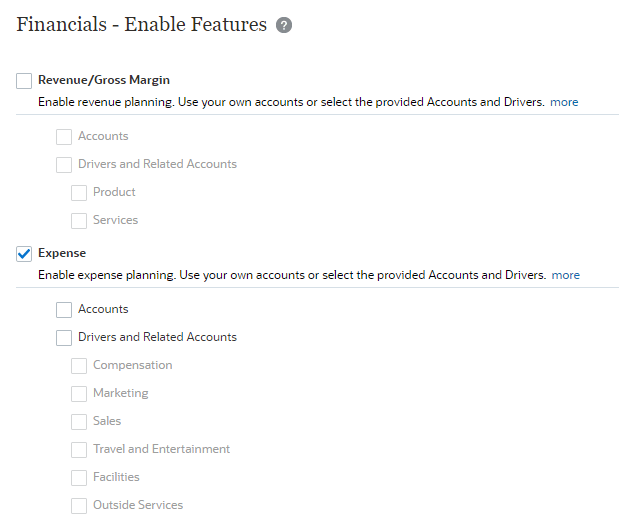Open the 'more' link for revenue planning

(564, 102)
